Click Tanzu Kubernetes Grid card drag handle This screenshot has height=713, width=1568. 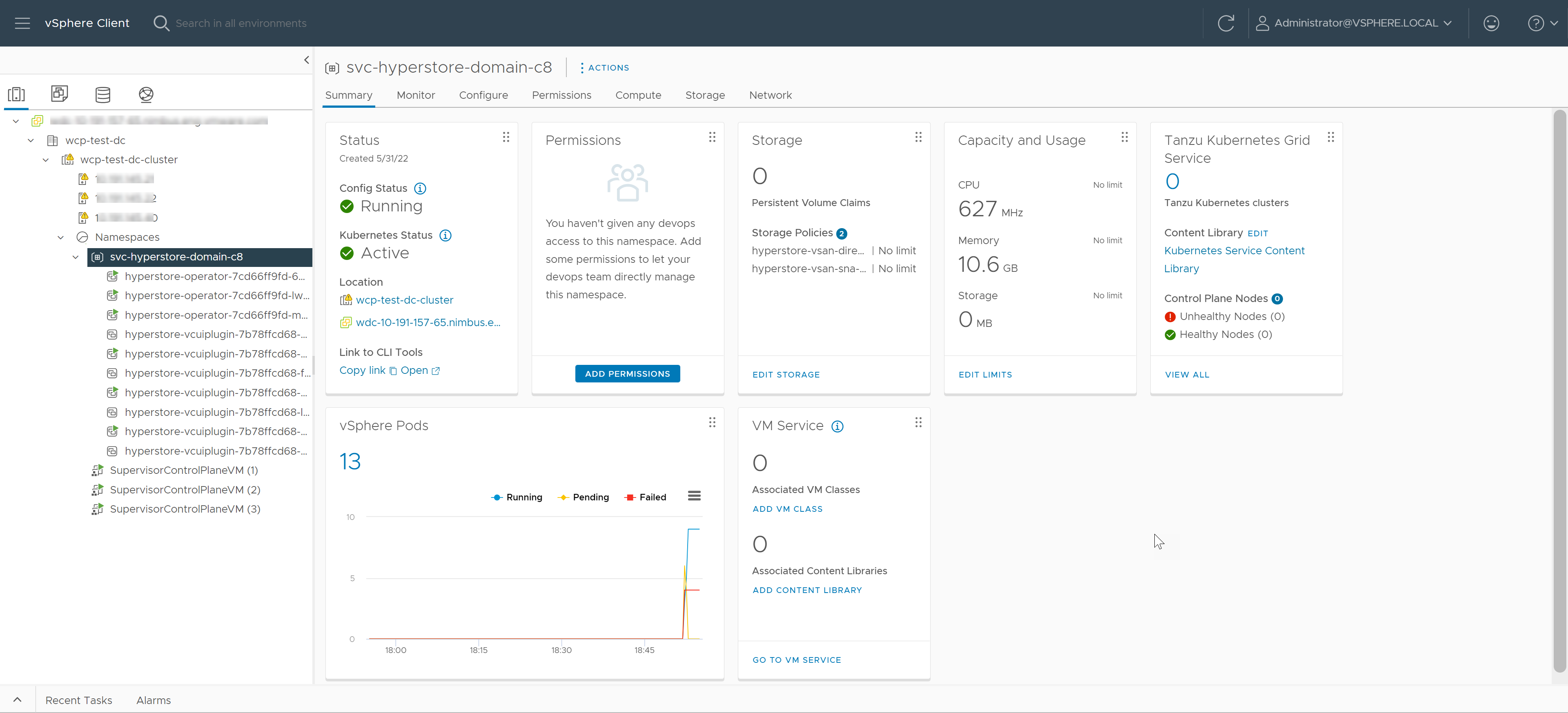coord(1331,138)
